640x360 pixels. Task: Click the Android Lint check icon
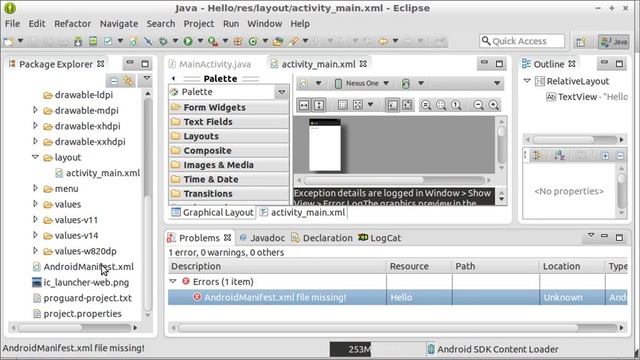point(108,41)
